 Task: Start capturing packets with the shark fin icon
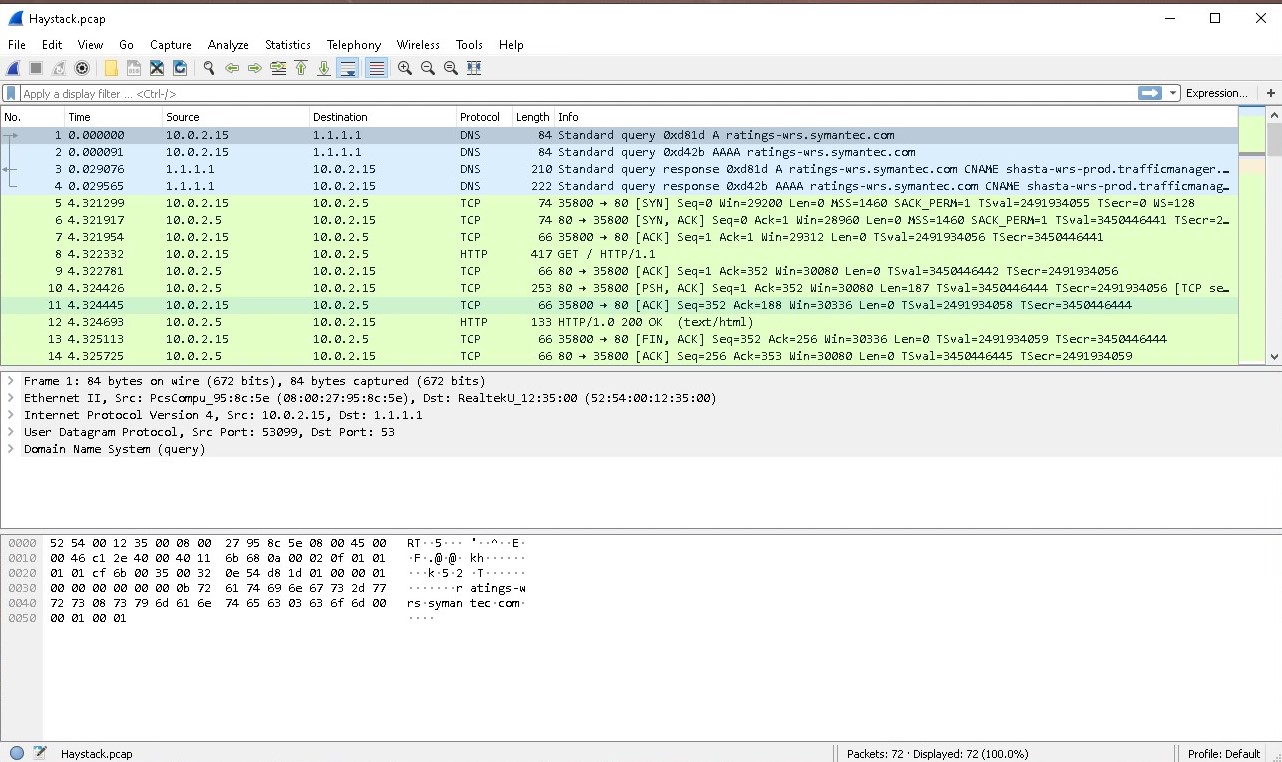click(13, 68)
